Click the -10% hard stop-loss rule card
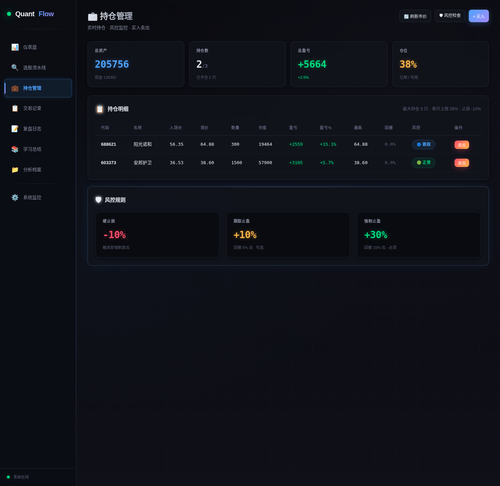The width and height of the screenshot is (500, 486). point(157,234)
